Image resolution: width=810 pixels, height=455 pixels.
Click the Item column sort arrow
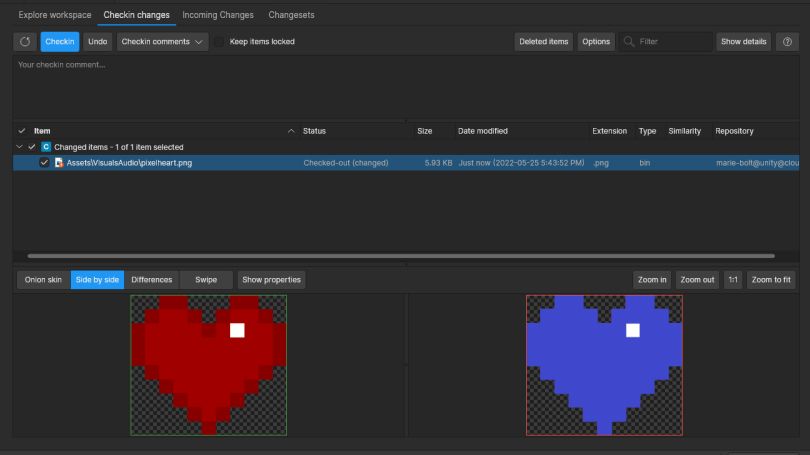tap(291, 131)
